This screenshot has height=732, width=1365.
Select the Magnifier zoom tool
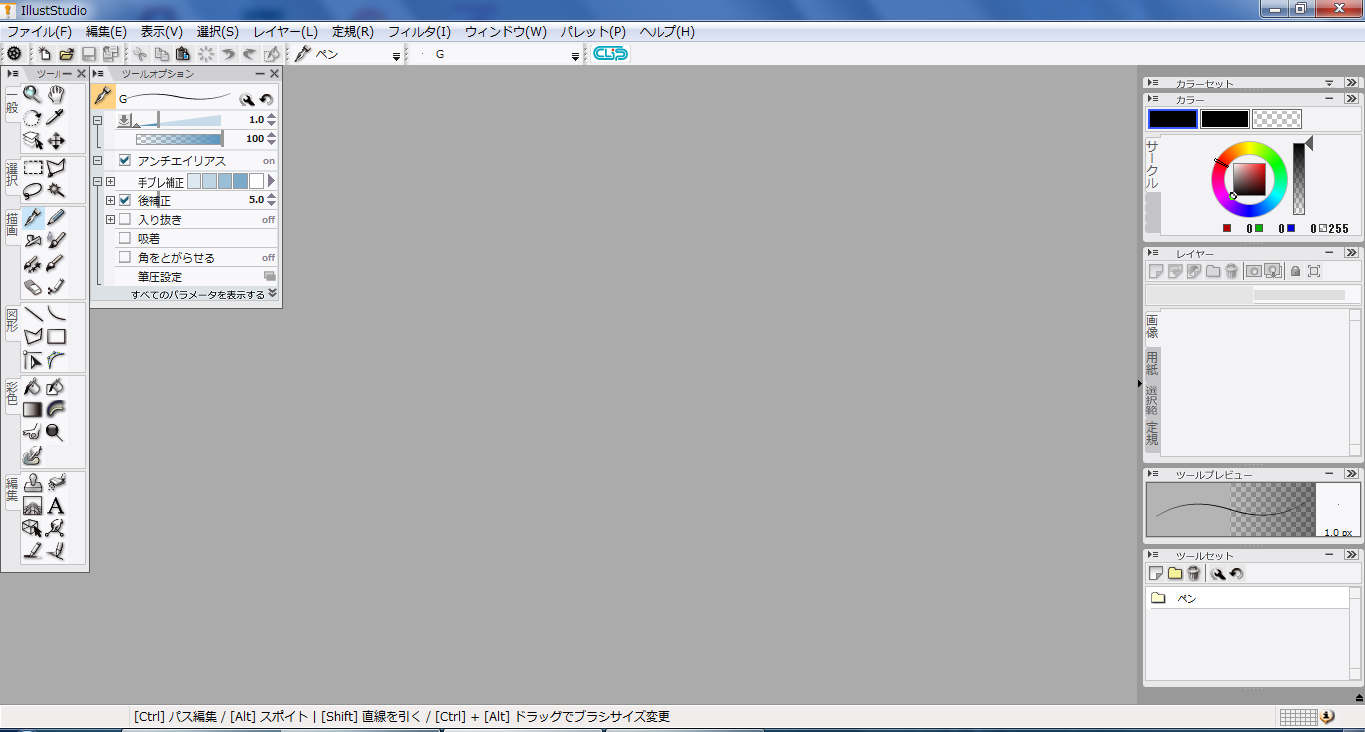(x=33, y=94)
